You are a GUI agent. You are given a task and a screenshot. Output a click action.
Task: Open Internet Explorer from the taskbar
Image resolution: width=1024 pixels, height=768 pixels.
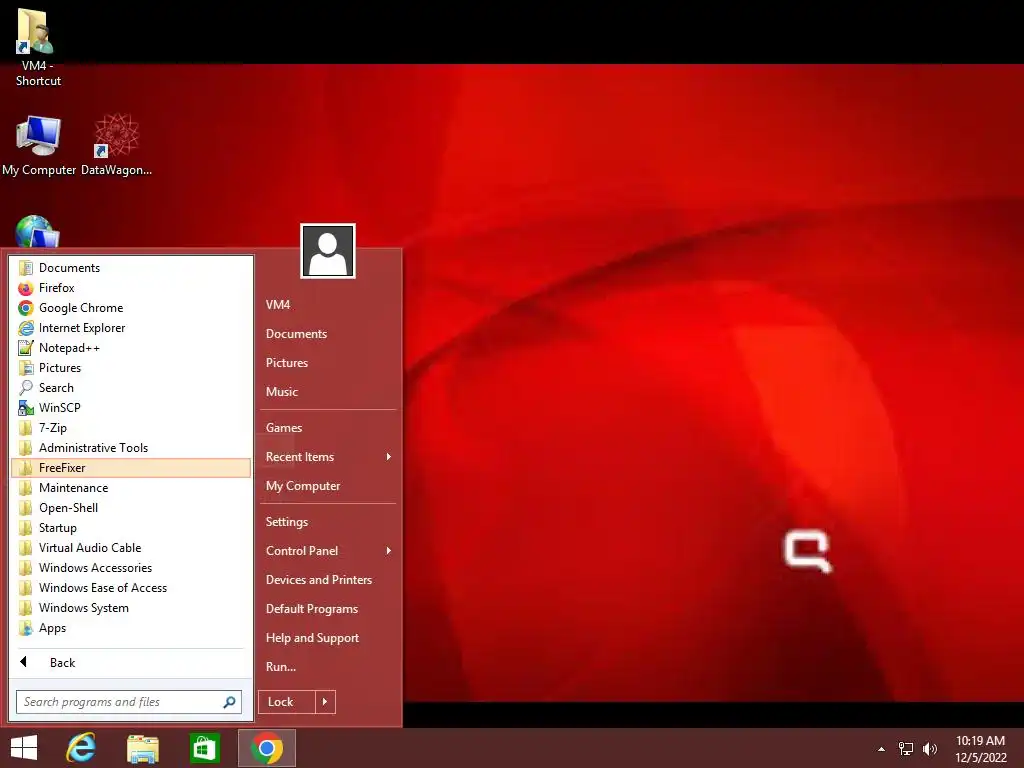[82, 748]
